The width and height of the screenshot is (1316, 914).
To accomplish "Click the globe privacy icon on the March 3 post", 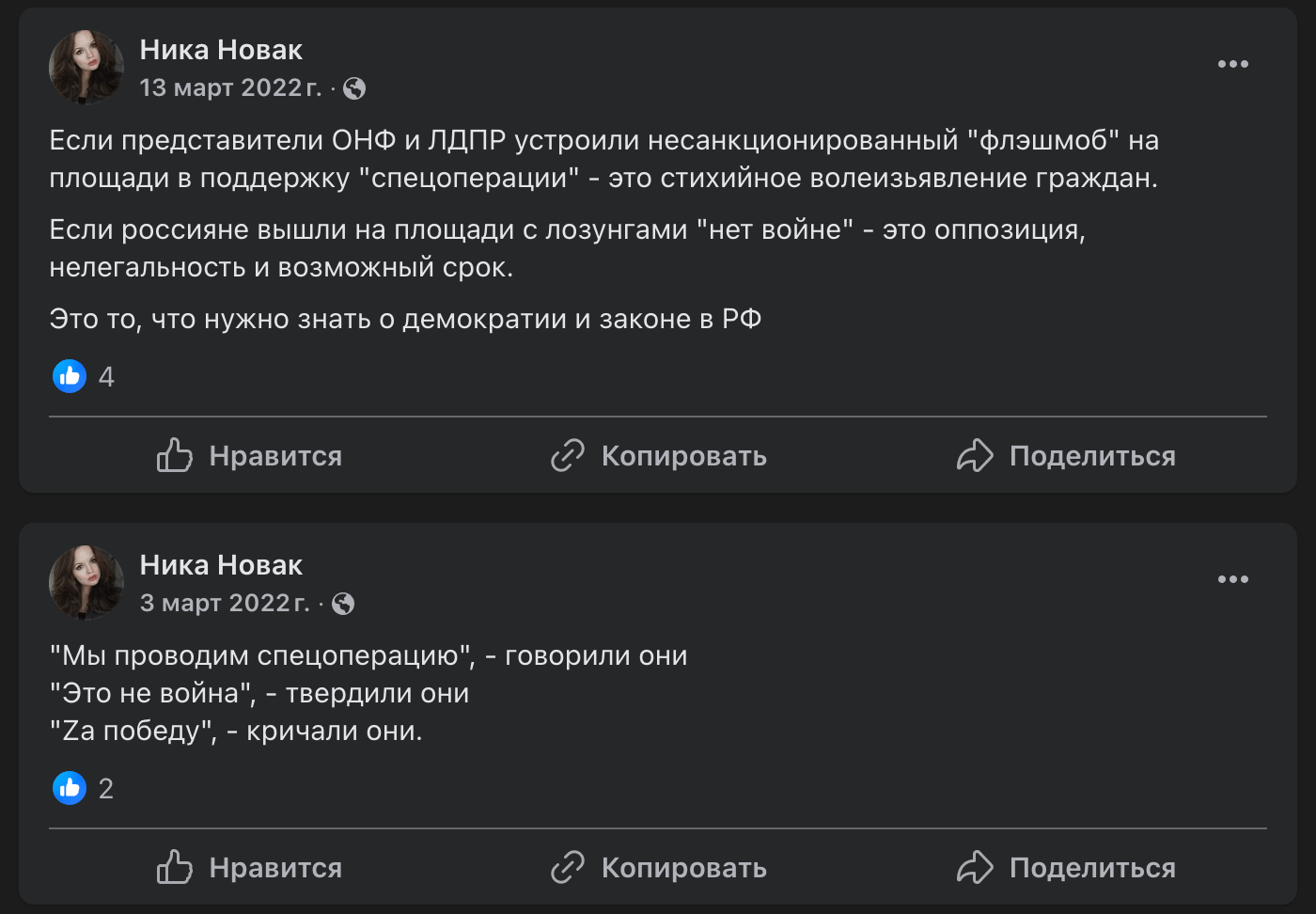I will [x=345, y=603].
